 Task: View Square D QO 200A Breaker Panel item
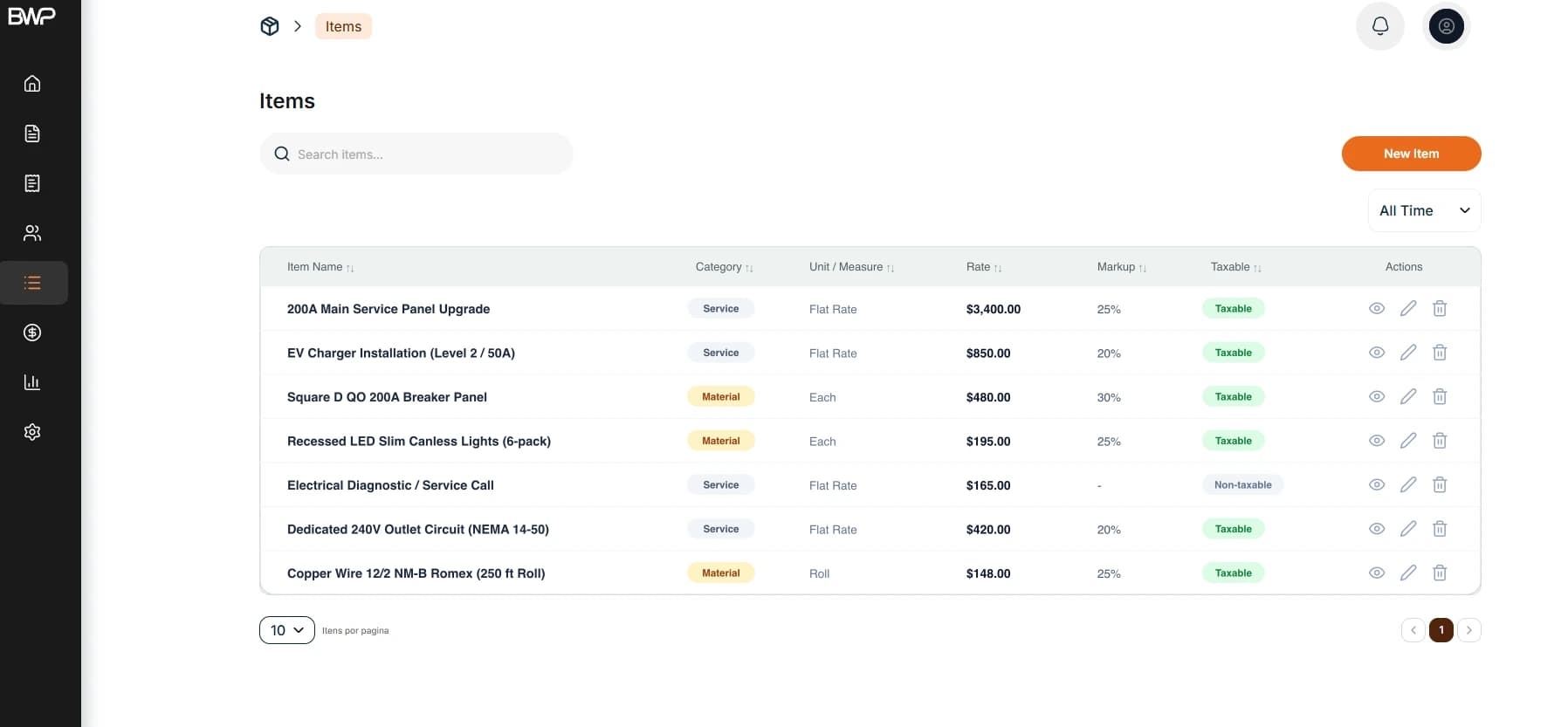1377,397
